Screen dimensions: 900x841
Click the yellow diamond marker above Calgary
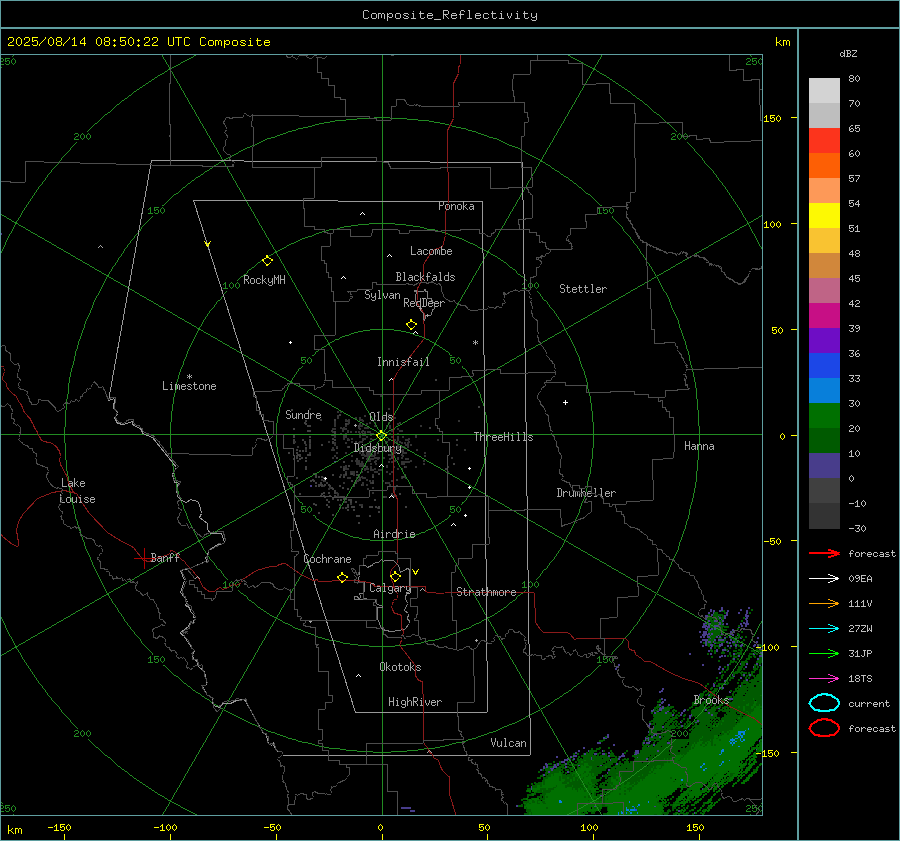coord(395,576)
